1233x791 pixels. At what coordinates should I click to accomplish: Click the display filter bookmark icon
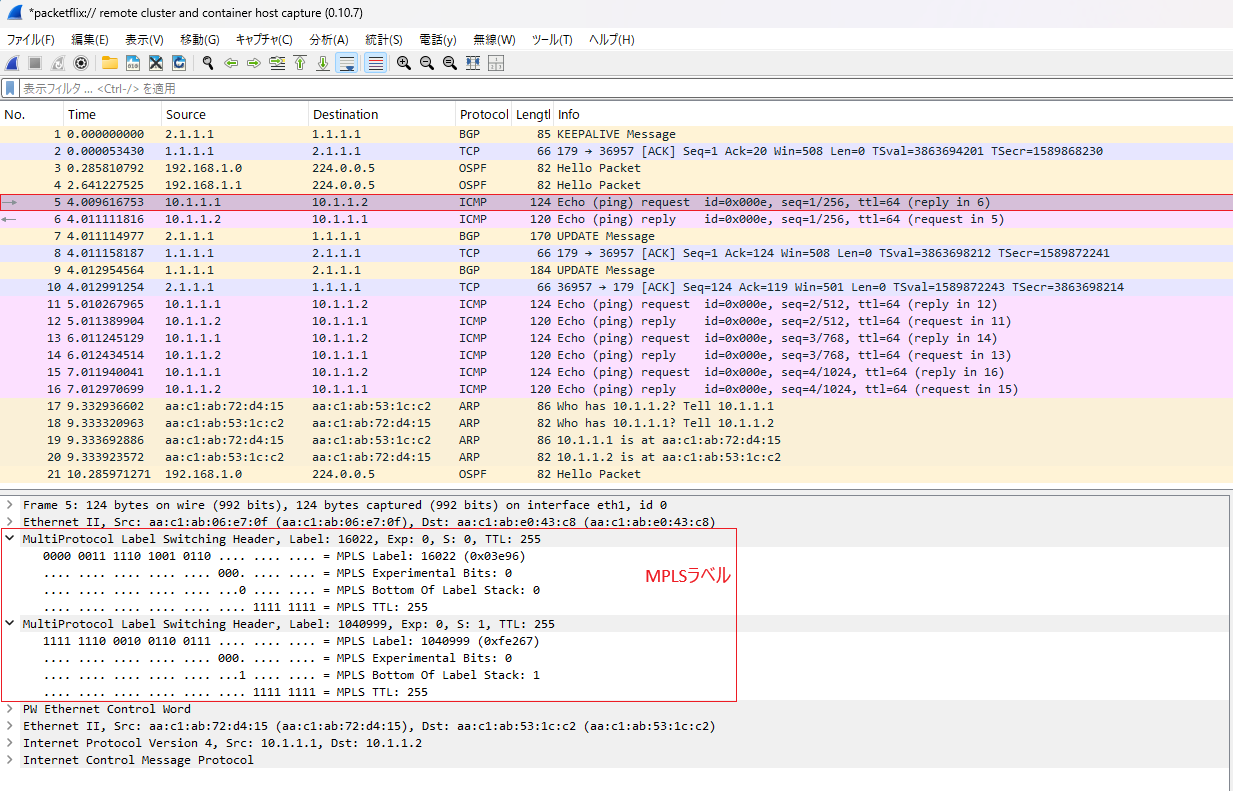pyautogui.click(x=10, y=88)
